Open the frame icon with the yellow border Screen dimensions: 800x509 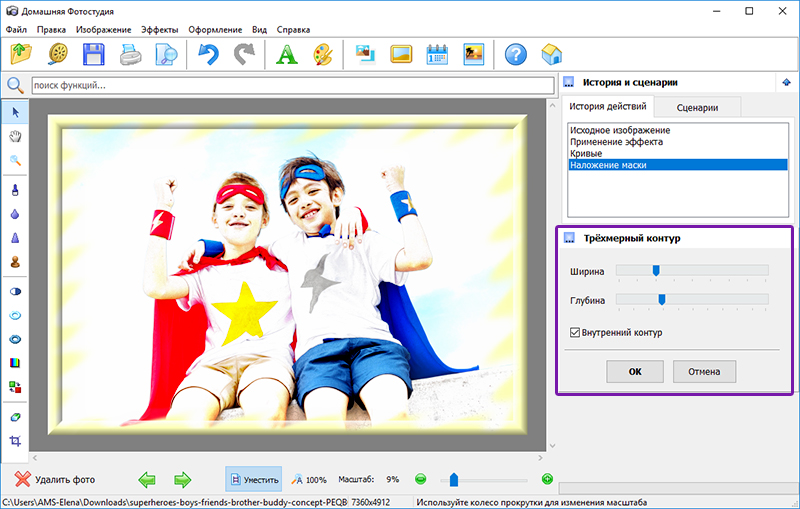[401, 54]
